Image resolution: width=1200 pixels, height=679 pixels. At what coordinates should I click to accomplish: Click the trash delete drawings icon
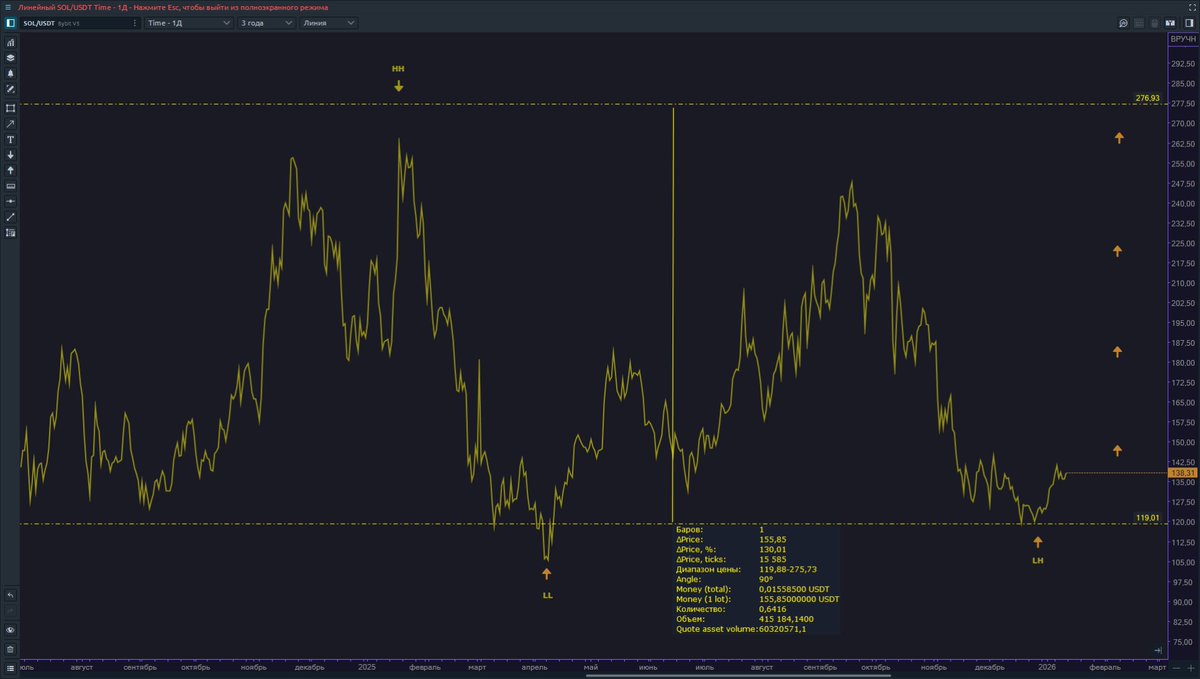[x=10, y=649]
